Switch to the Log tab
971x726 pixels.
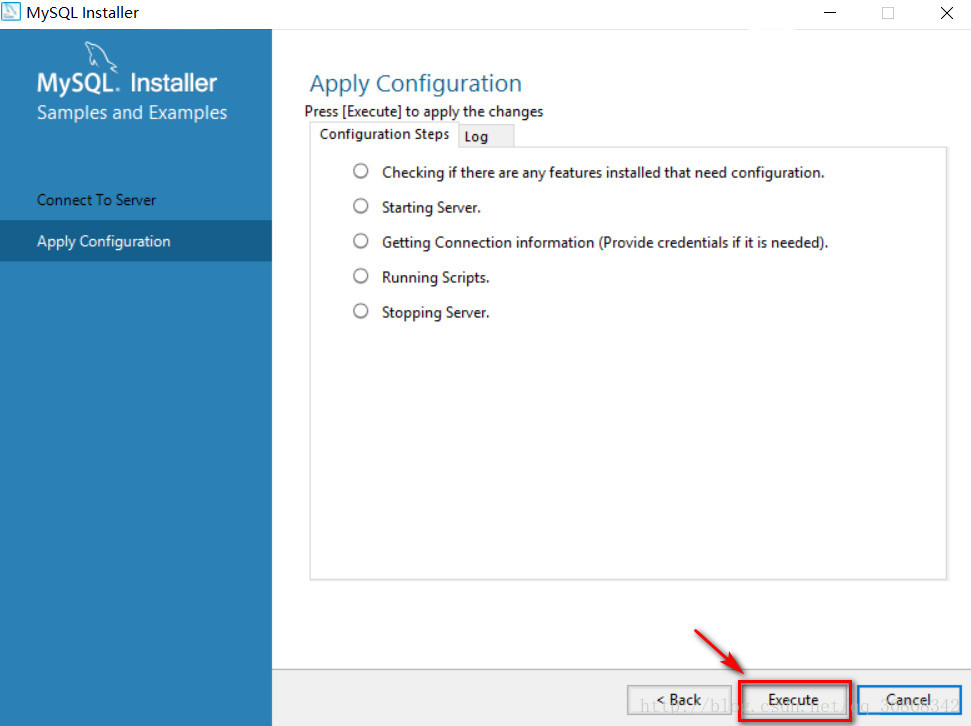[x=486, y=136]
